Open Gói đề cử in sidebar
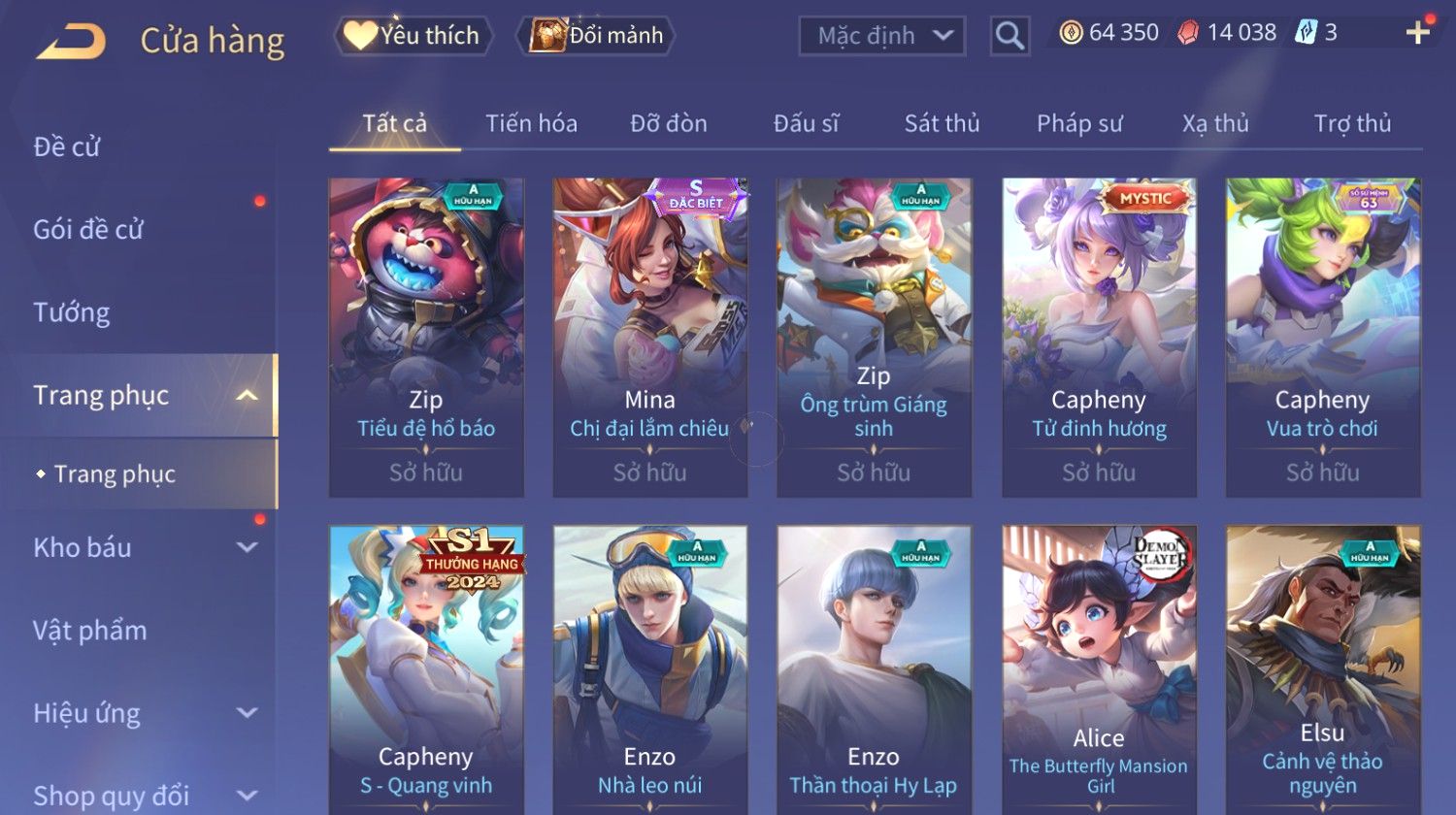Screen dimensions: 1456x815 [x=88, y=230]
